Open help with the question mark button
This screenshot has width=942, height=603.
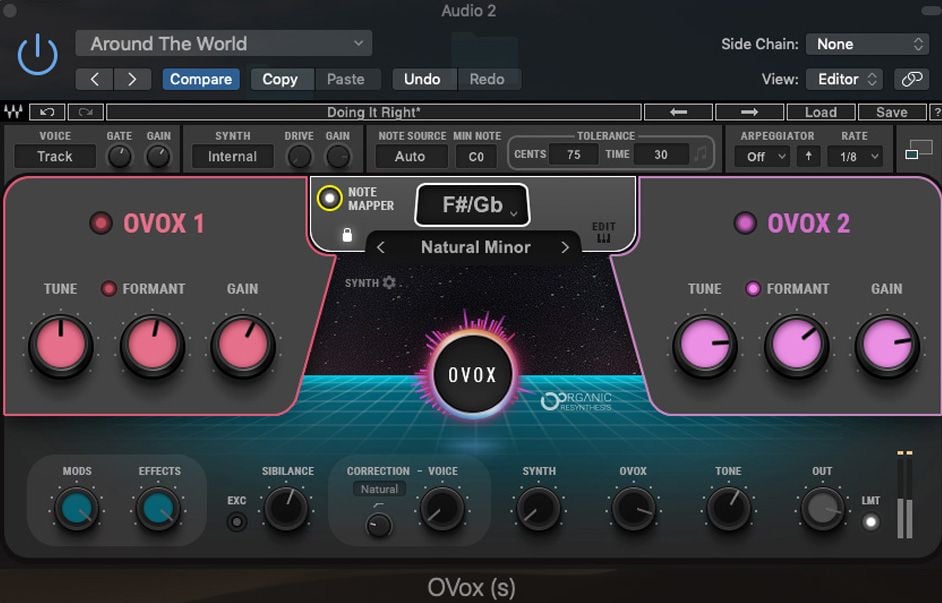(935, 112)
